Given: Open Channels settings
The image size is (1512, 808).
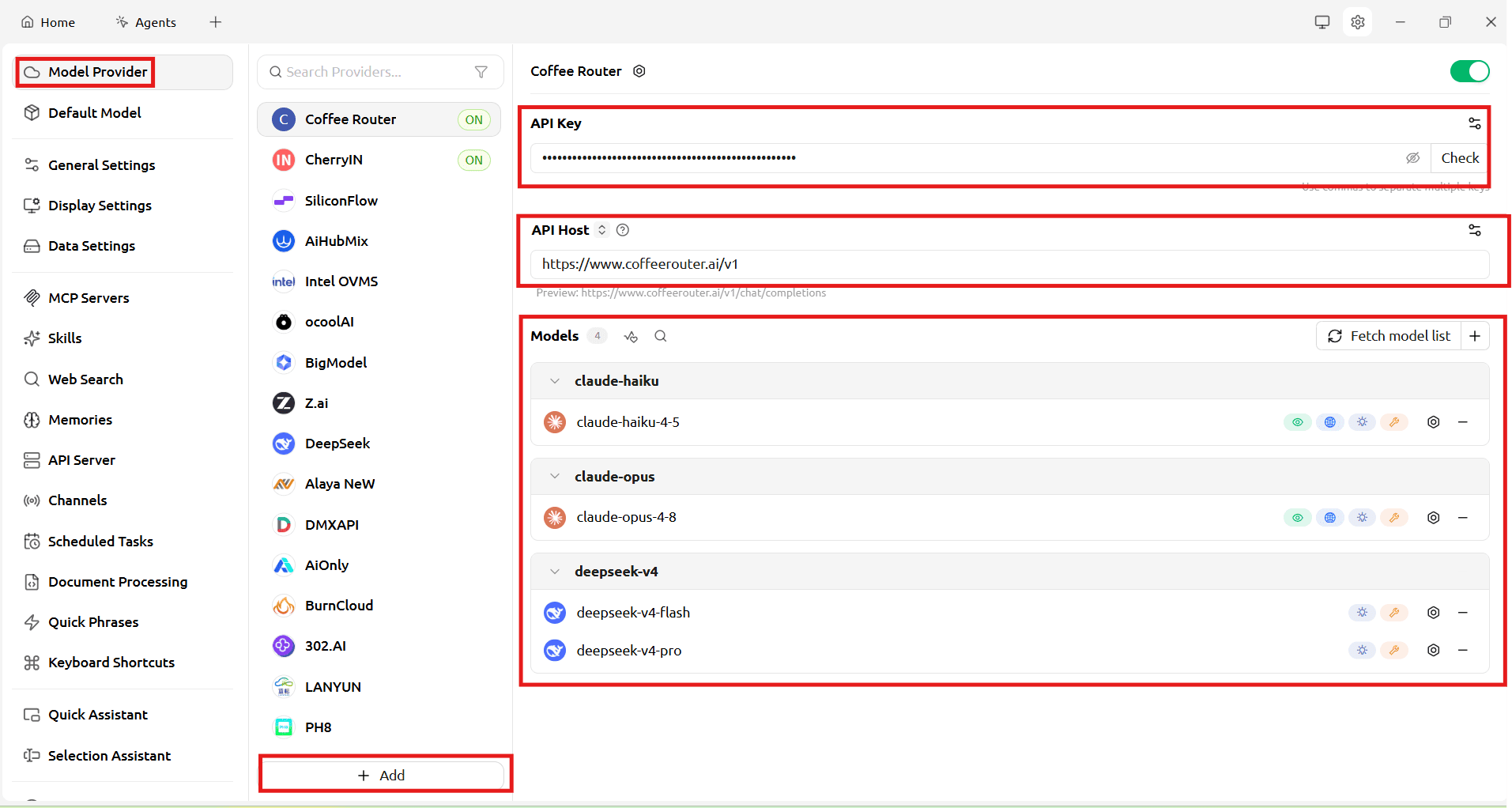Looking at the screenshot, I should coord(124,500).
